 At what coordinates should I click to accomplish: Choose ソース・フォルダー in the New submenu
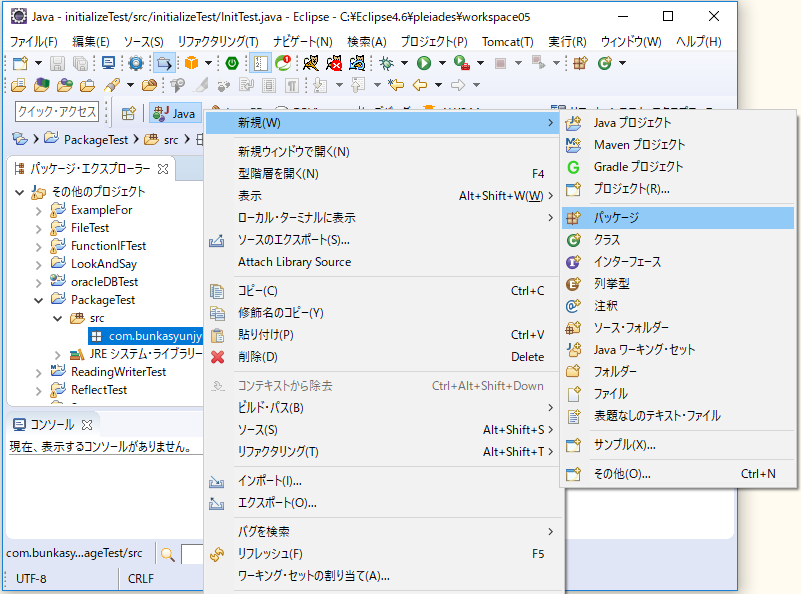pyautogui.click(x=678, y=328)
